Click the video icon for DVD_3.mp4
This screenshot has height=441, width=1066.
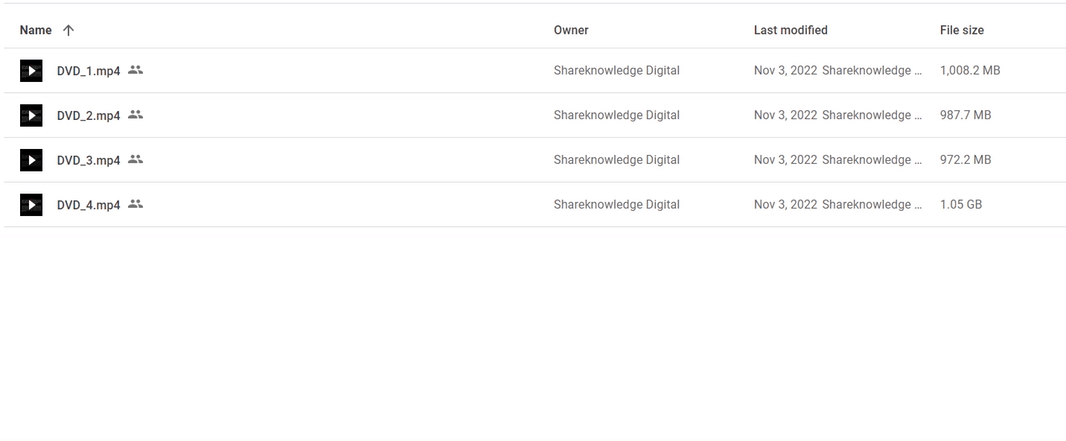pos(31,160)
